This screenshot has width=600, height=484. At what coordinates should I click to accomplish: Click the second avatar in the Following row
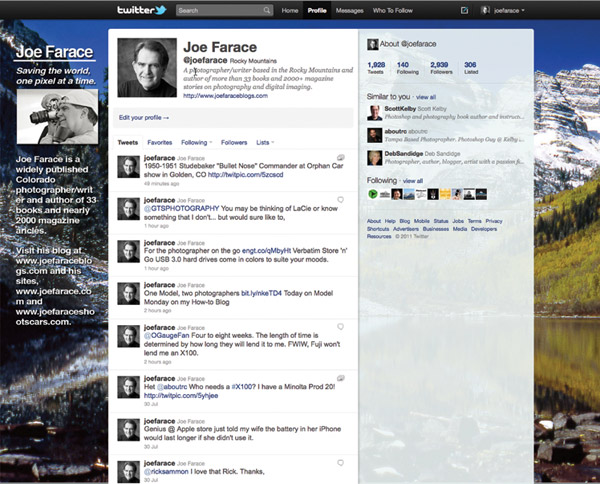tap(385, 194)
